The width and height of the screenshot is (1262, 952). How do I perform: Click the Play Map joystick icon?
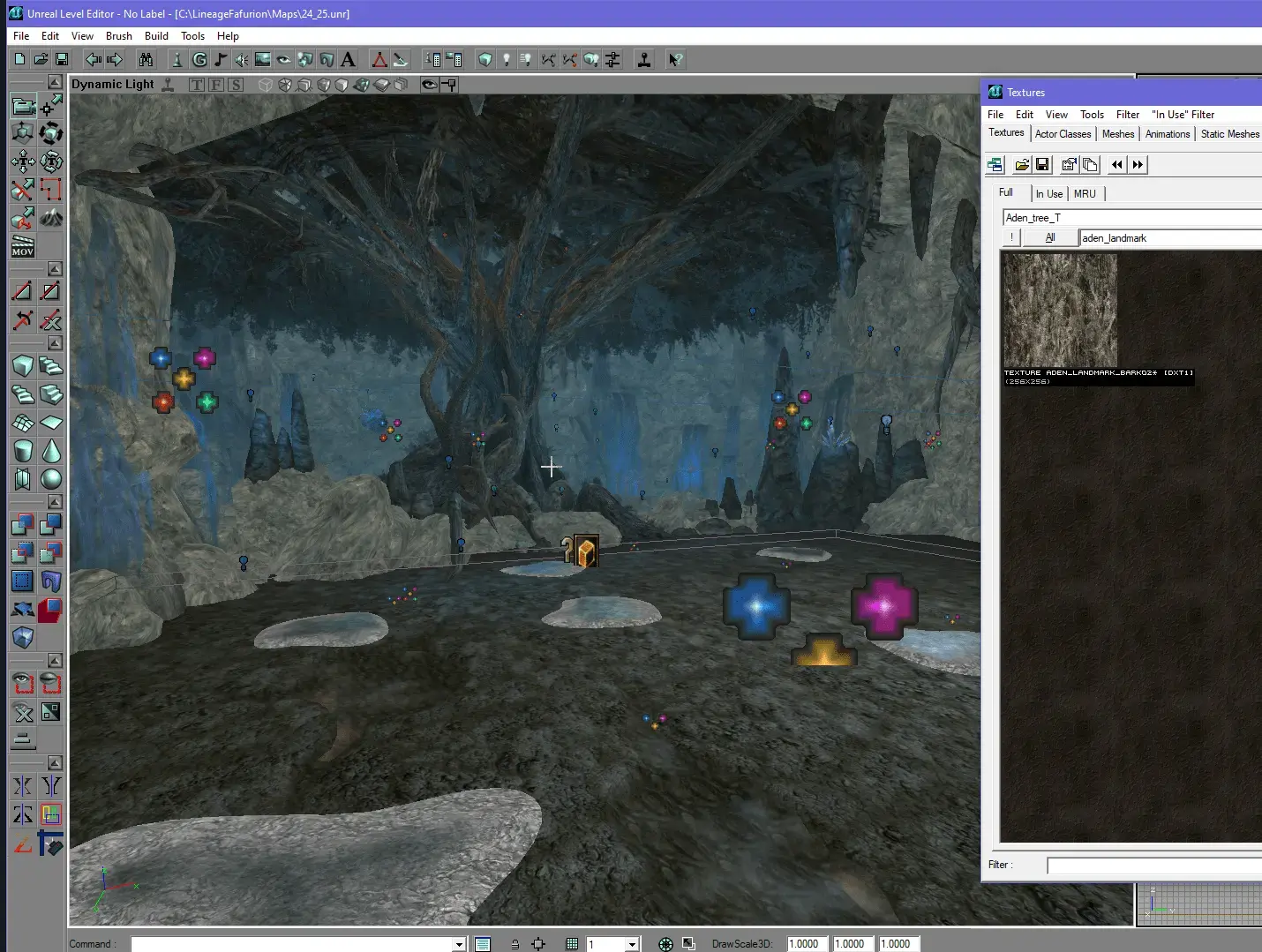tap(644, 59)
